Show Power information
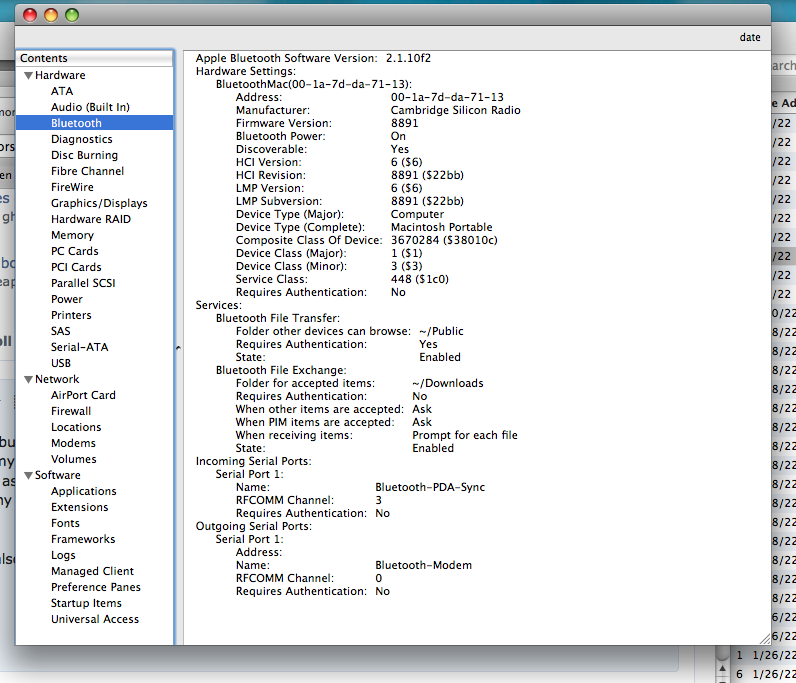The image size is (796, 683). point(67,299)
